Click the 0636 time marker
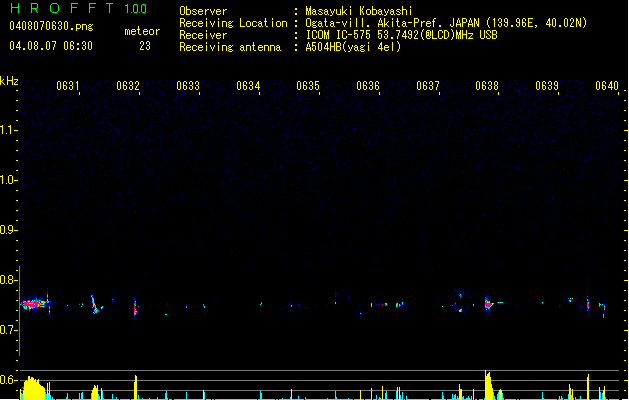 tap(368, 85)
